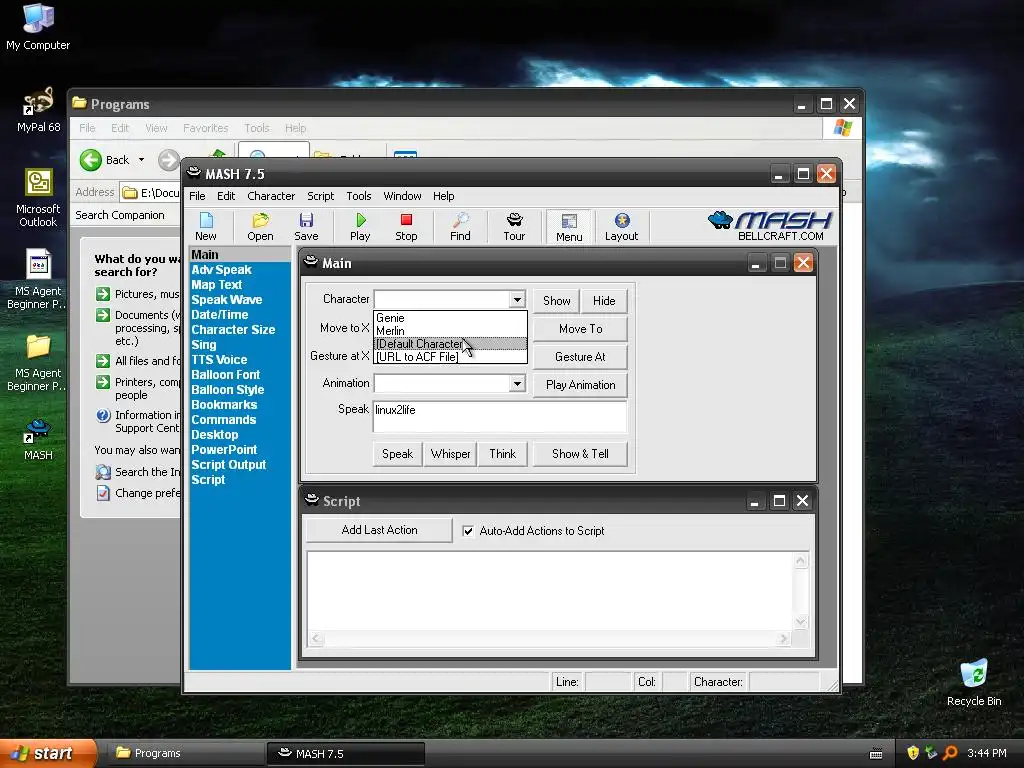Click the search magnifier tray icon
Viewport: 1024px width, 768px height.
pos(950,753)
